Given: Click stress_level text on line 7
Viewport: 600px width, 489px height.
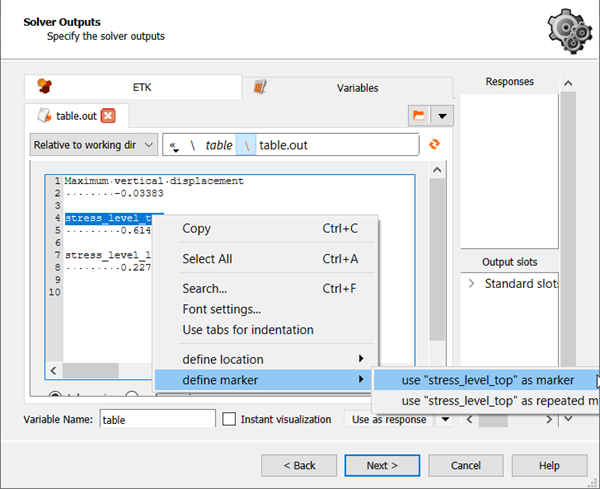Looking at the screenshot, I should click(x=108, y=255).
